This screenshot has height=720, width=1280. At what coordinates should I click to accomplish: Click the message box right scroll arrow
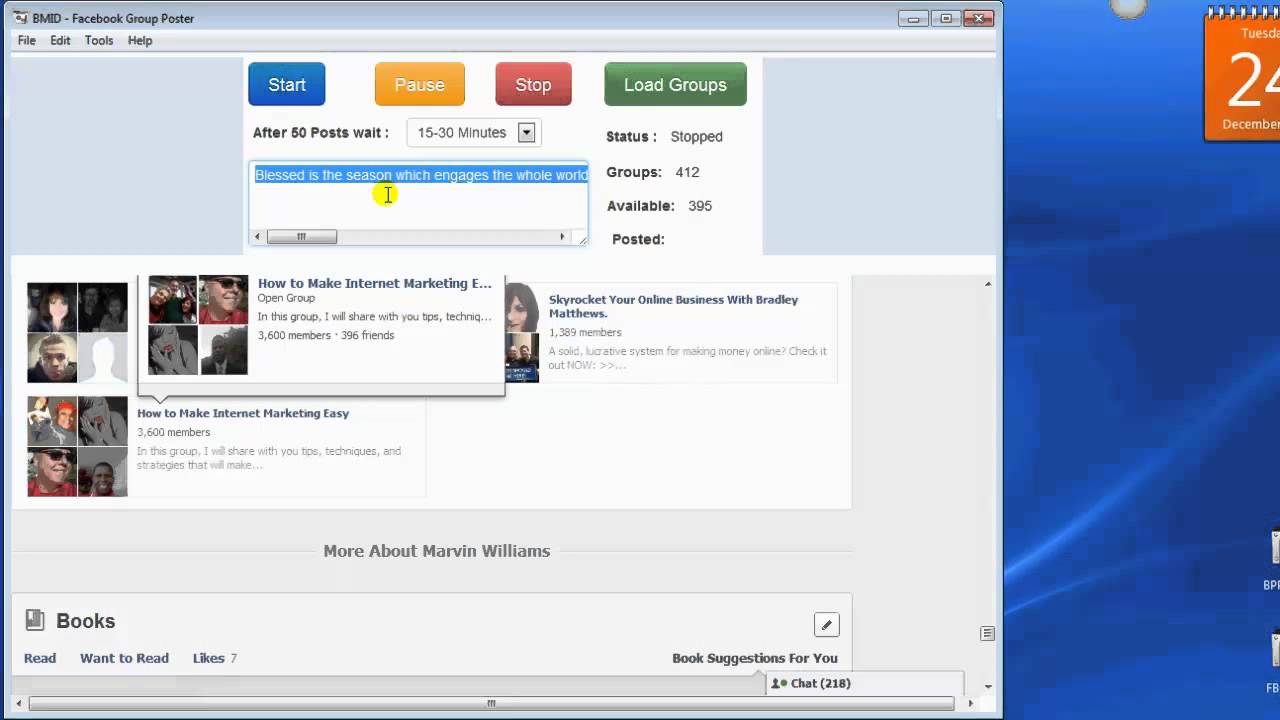[x=562, y=237]
